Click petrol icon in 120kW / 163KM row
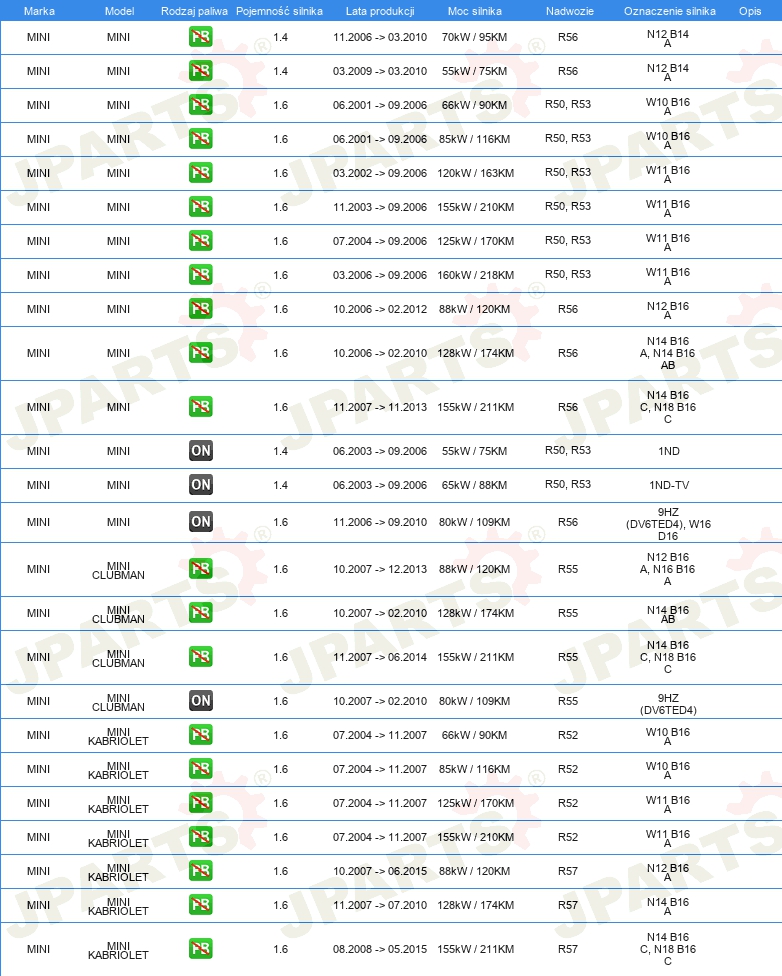The image size is (782, 976). (200, 172)
